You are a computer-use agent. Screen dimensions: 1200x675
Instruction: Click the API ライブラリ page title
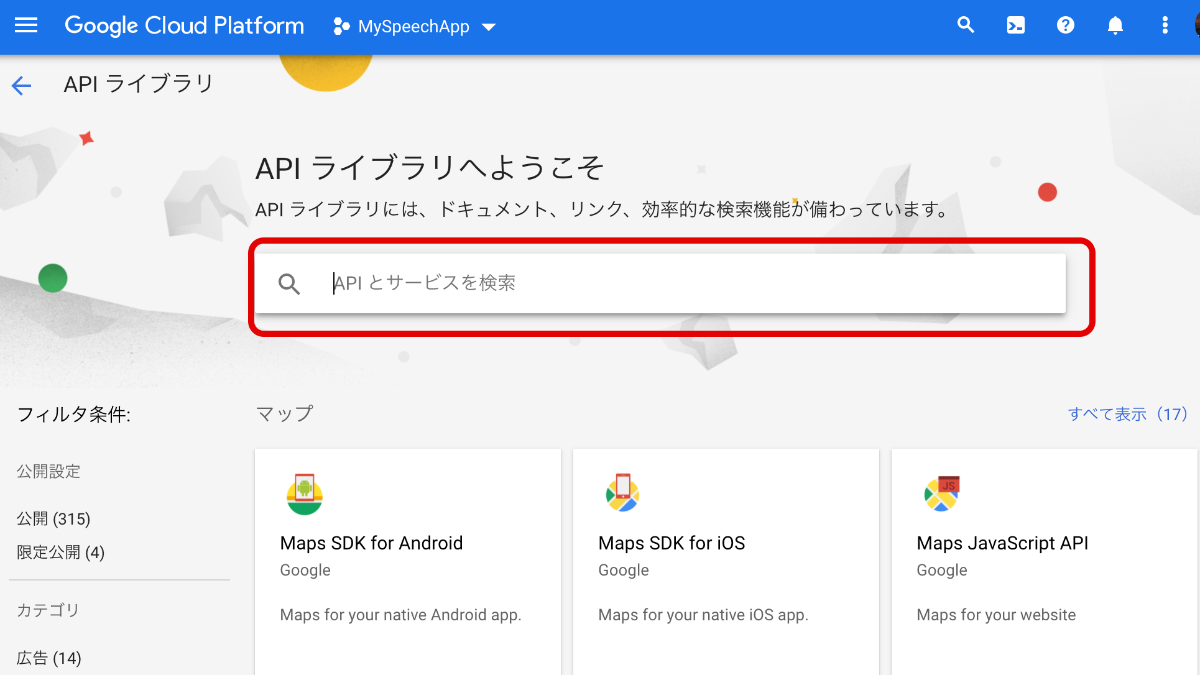coord(139,84)
